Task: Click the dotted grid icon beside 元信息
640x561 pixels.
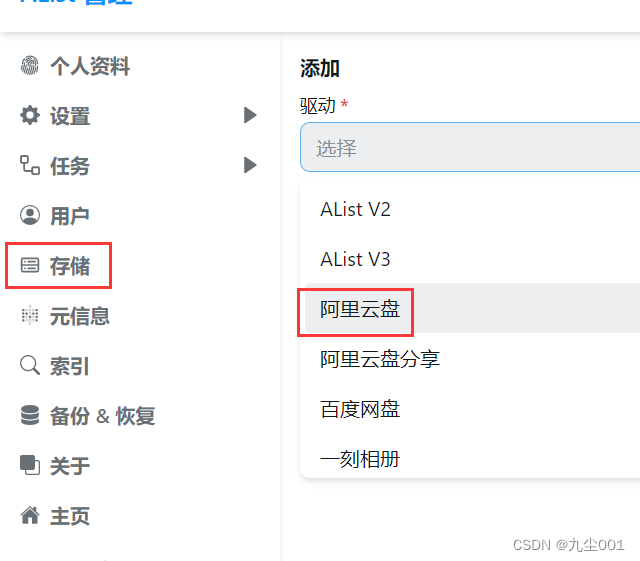Action: click(30, 315)
